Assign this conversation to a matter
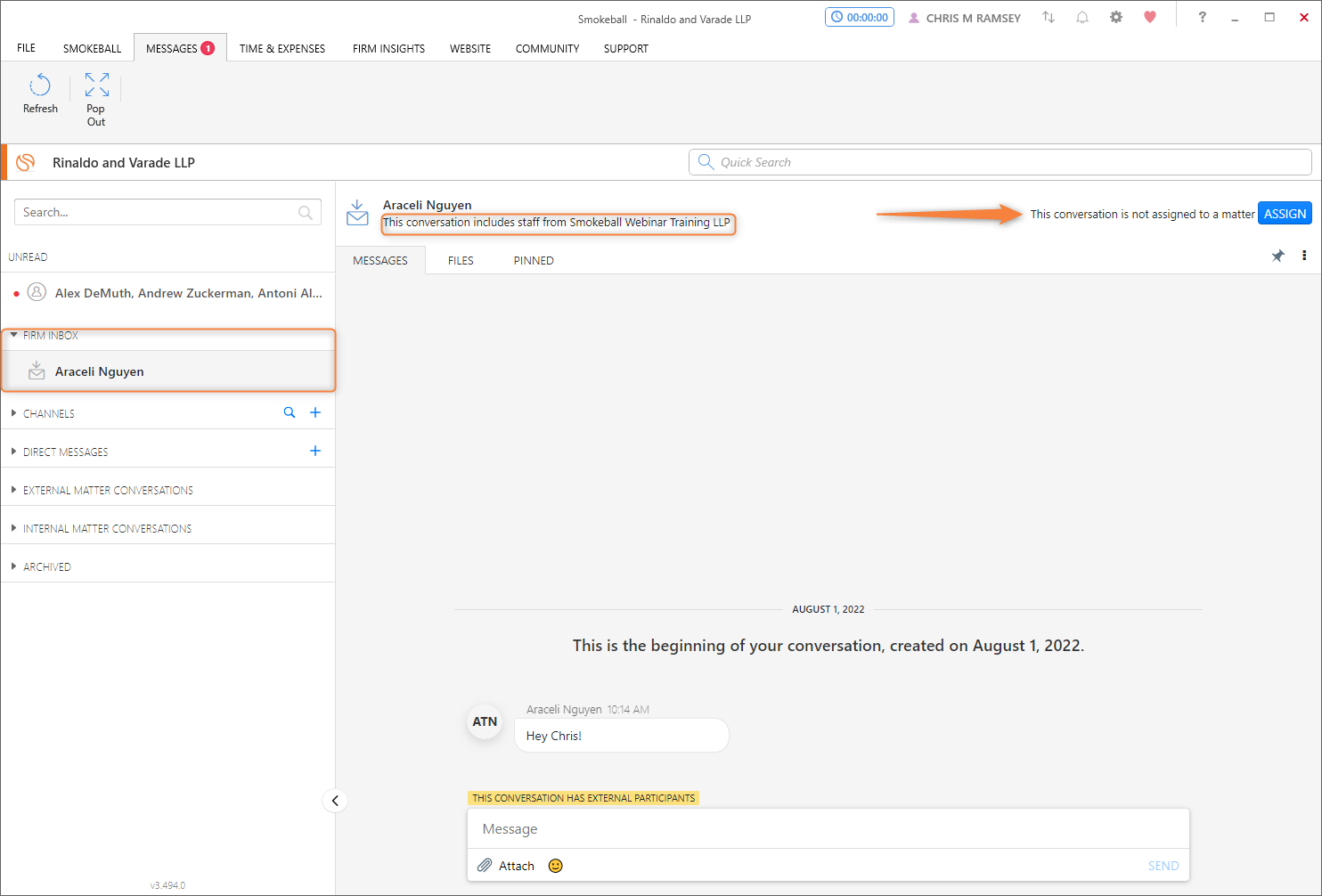Viewport: 1322px width, 896px height. (x=1285, y=214)
